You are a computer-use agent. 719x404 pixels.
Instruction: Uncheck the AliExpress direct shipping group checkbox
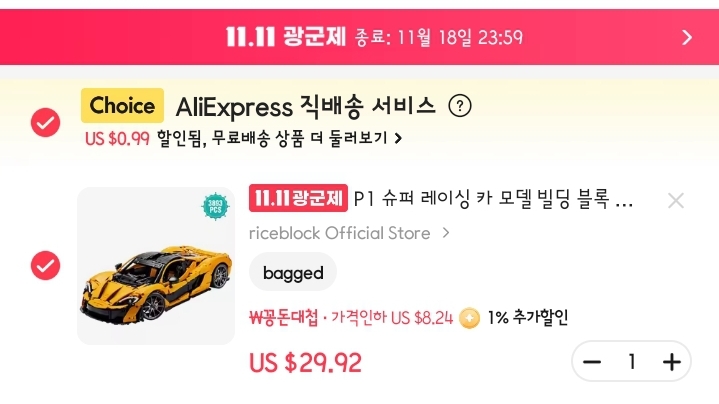(x=45, y=122)
